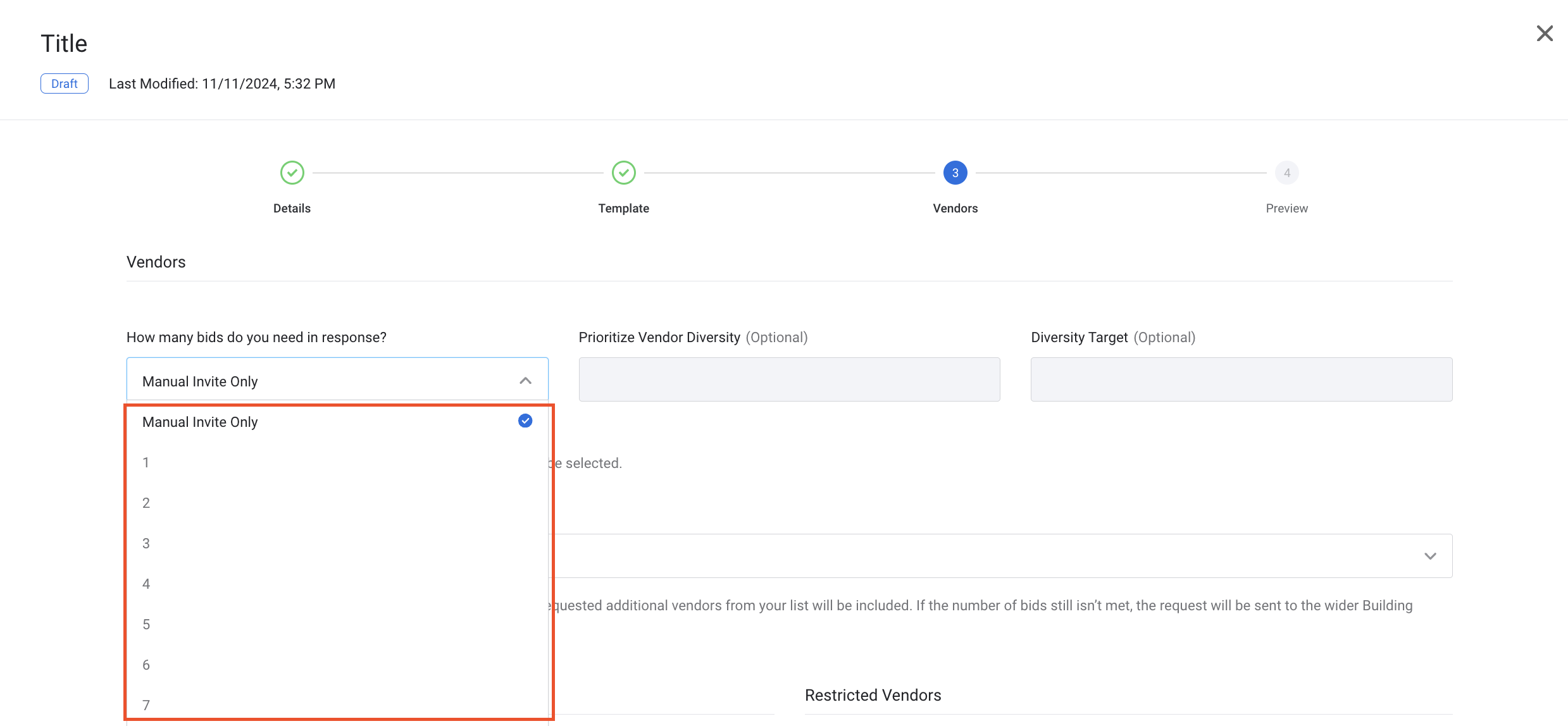Viewport: 1568px width, 726px height.
Task: Select 7 in the dropdown list
Action: pos(146,704)
